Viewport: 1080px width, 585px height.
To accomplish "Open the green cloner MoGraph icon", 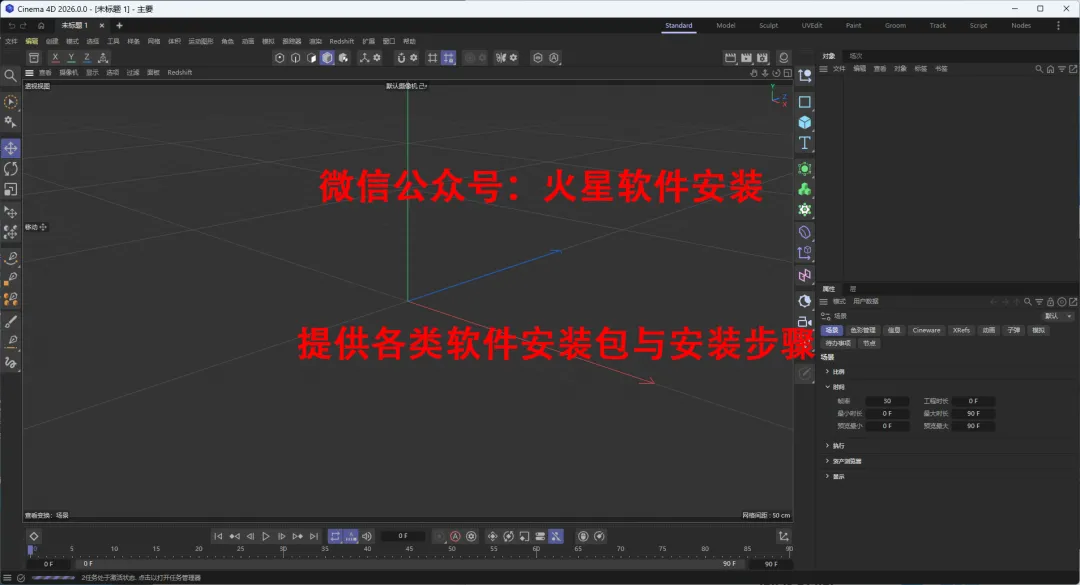I will click(x=804, y=189).
